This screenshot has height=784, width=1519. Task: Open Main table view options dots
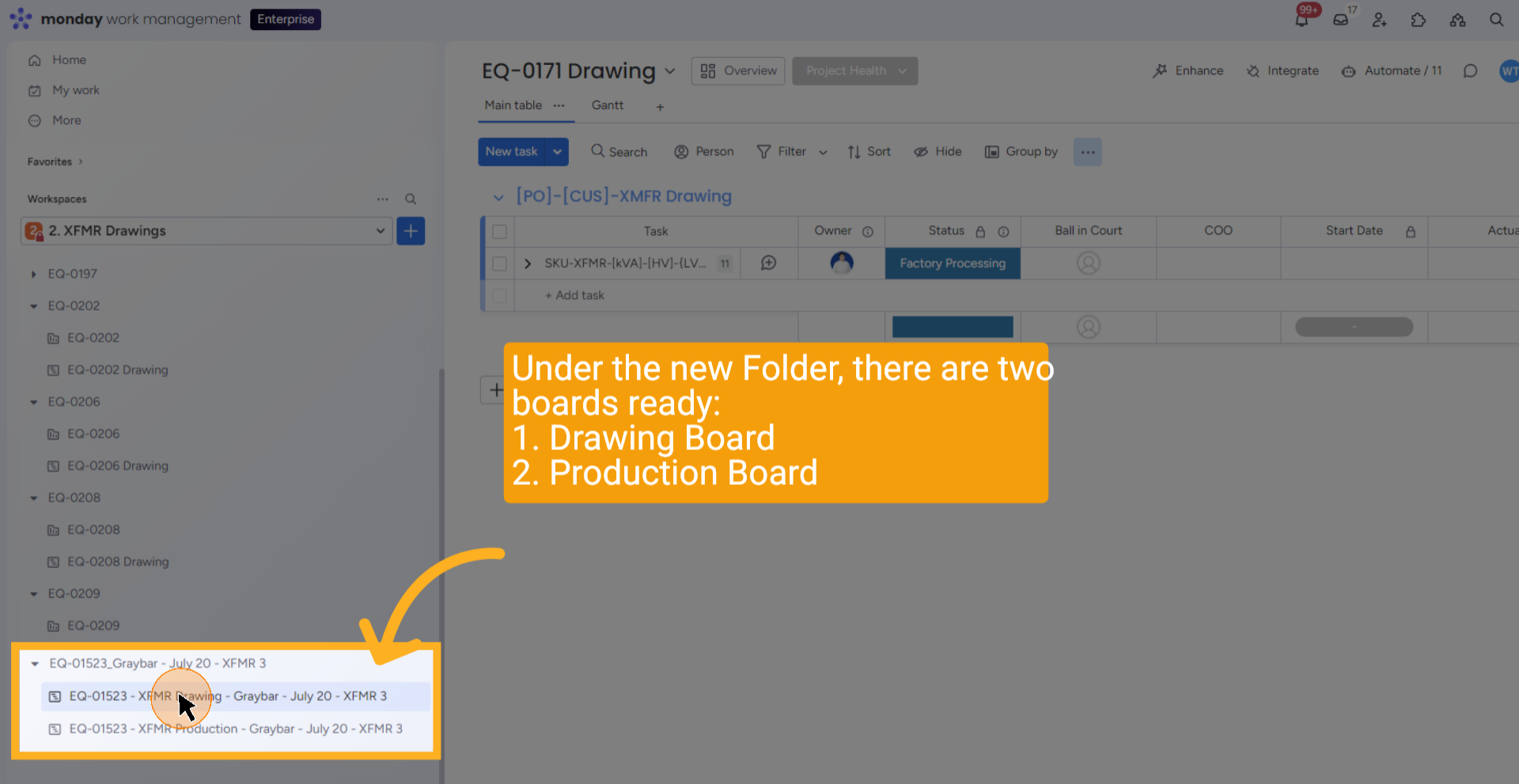(x=559, y=105)
